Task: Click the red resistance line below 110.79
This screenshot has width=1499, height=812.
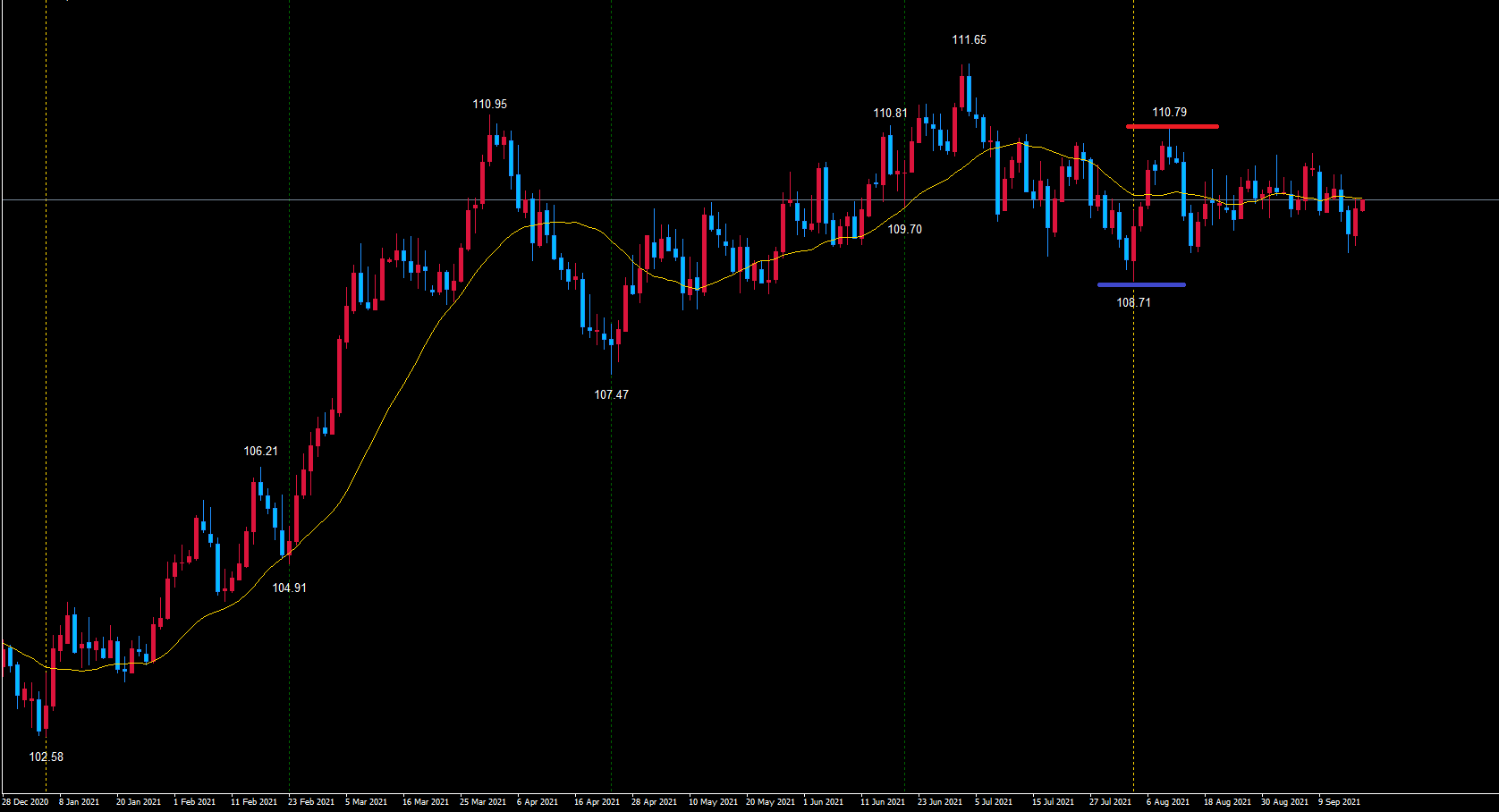Action: click(1172, 126)
